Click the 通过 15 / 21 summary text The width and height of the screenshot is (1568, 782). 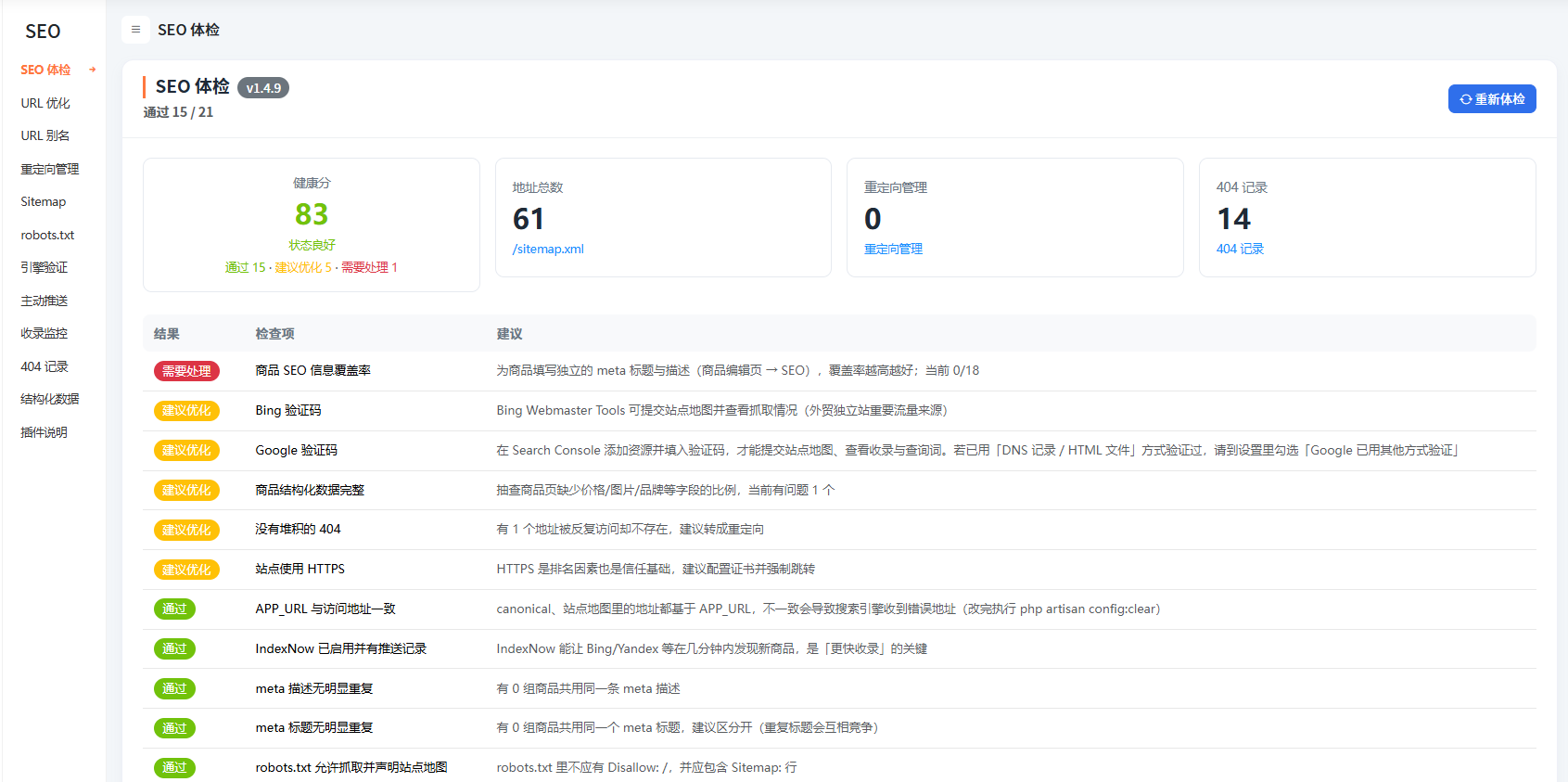click(x=178, y=112)
